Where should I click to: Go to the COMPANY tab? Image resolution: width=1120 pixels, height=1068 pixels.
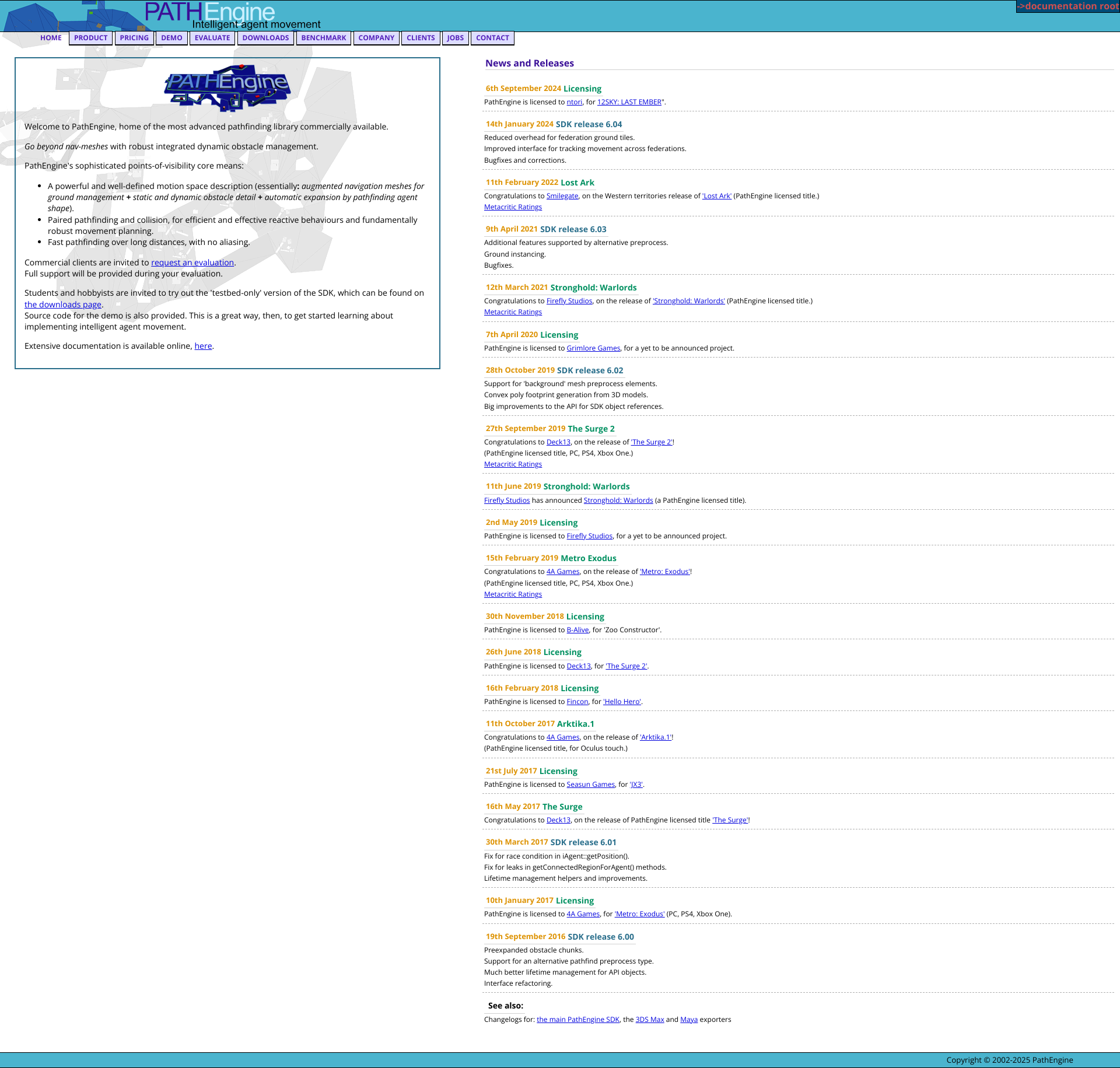376,38
